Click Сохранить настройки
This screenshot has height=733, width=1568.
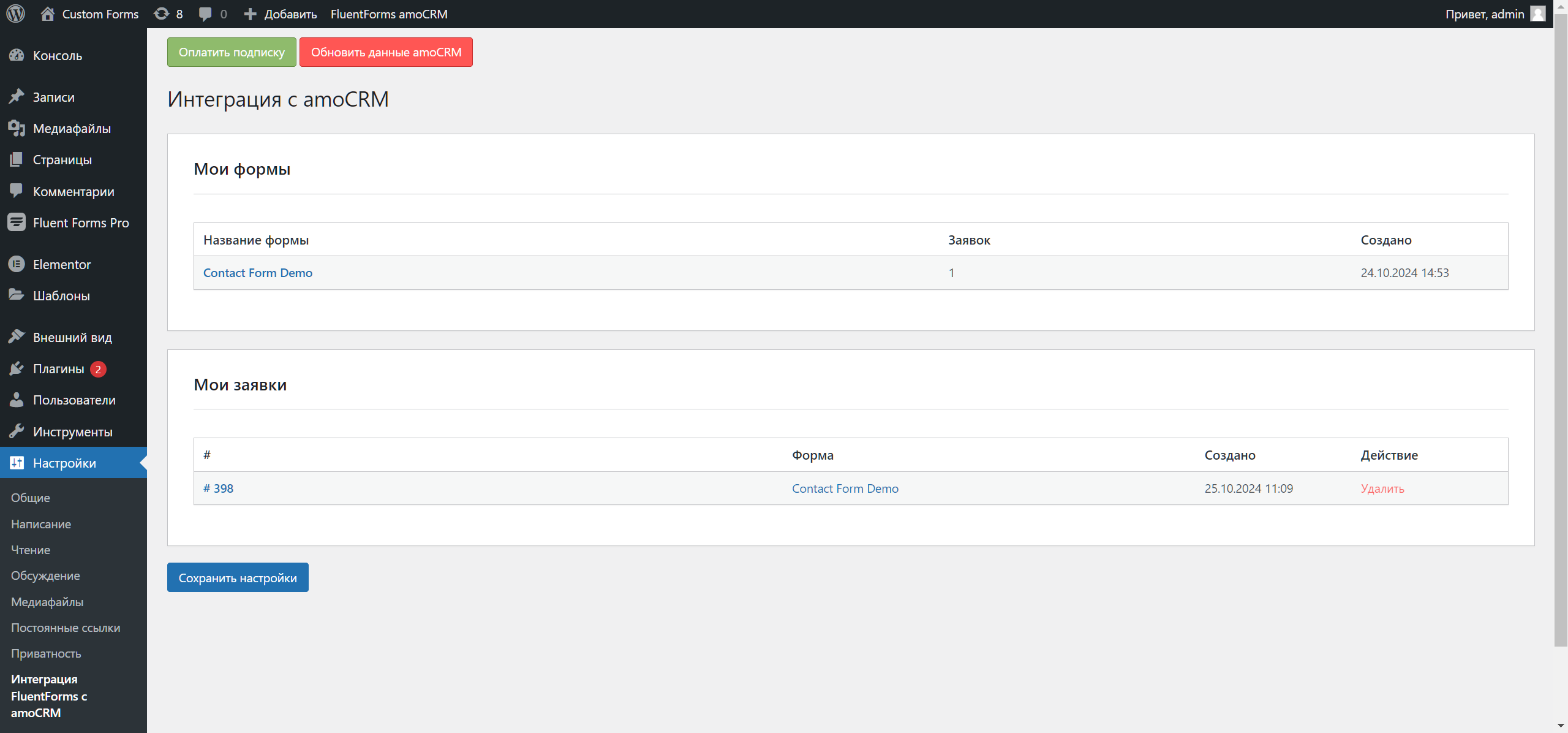(x=238, y=577)
